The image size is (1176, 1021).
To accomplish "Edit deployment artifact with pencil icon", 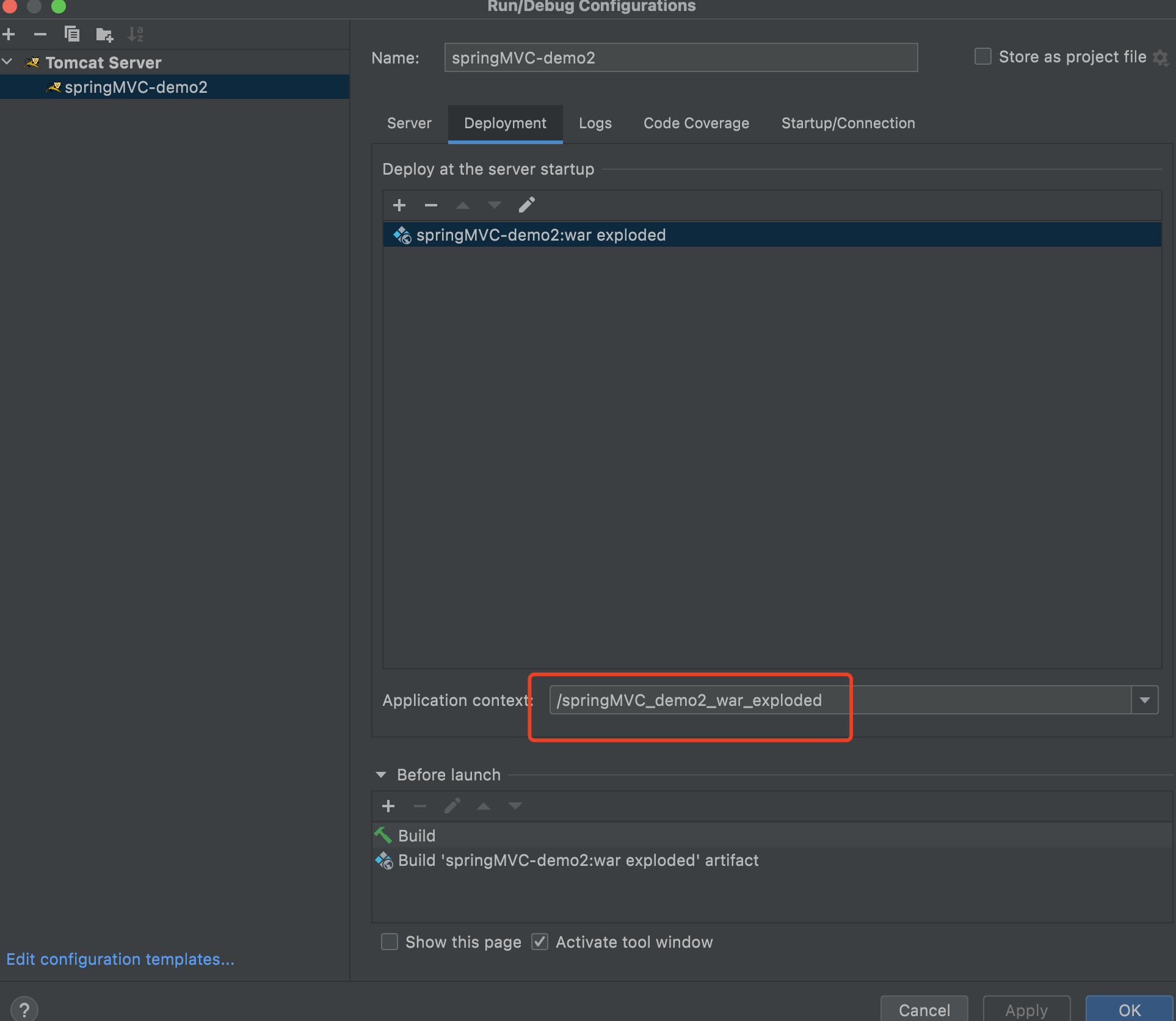I will coord(526,205).
